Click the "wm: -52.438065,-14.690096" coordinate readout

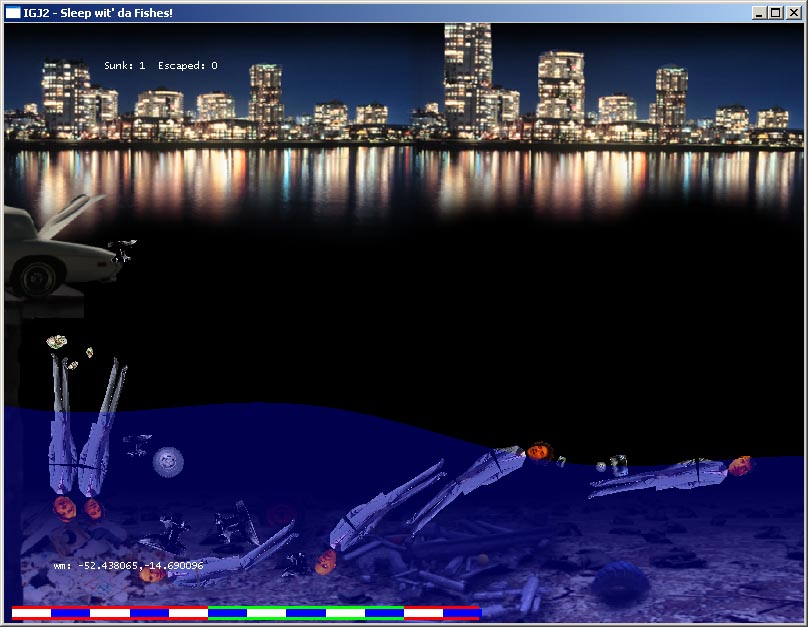point(128,566)
